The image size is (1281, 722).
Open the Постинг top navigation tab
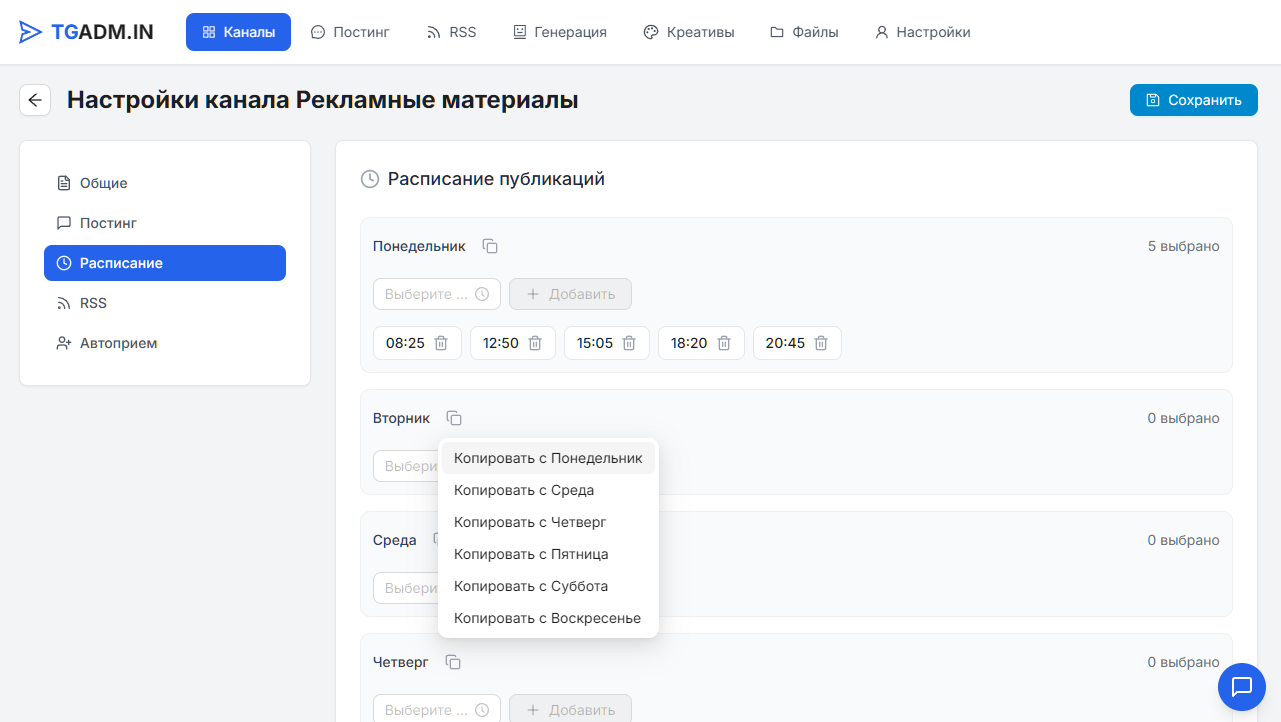pos(350,32)
